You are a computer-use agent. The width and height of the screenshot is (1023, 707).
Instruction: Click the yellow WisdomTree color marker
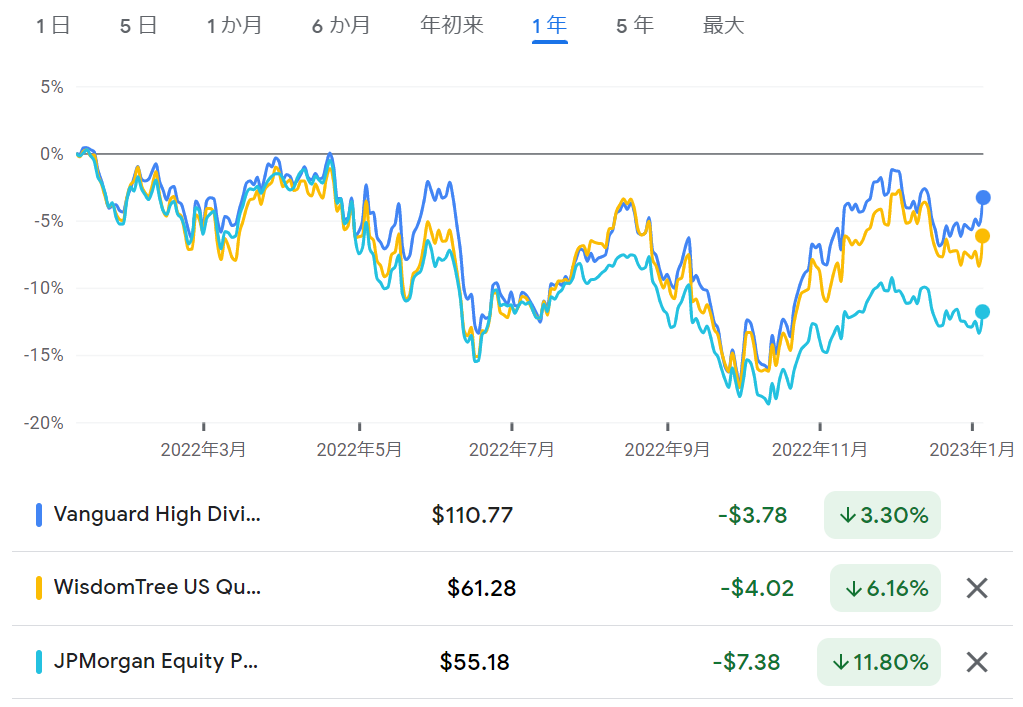click(x=39, y=588)
